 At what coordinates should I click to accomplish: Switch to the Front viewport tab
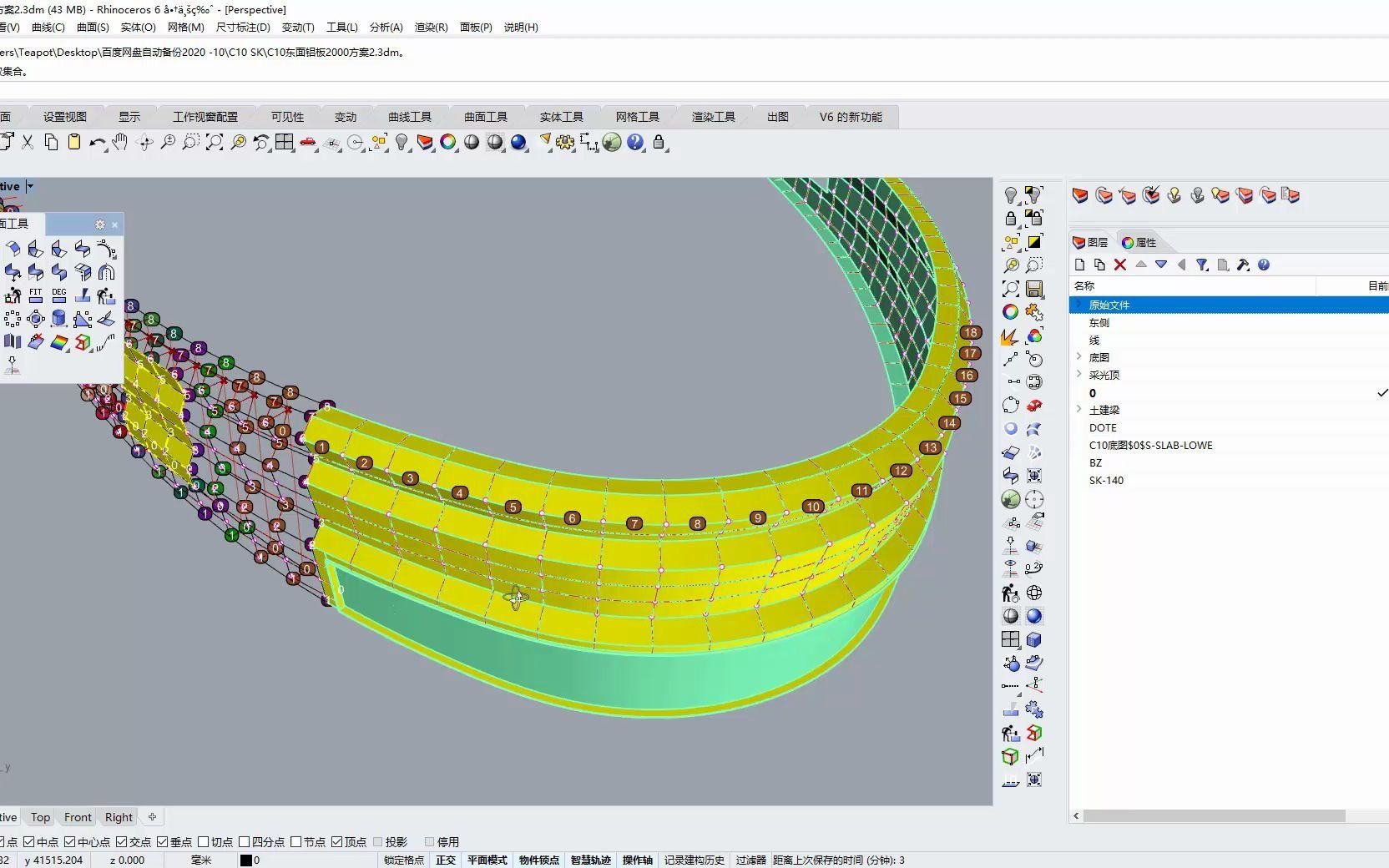(78, 818)
